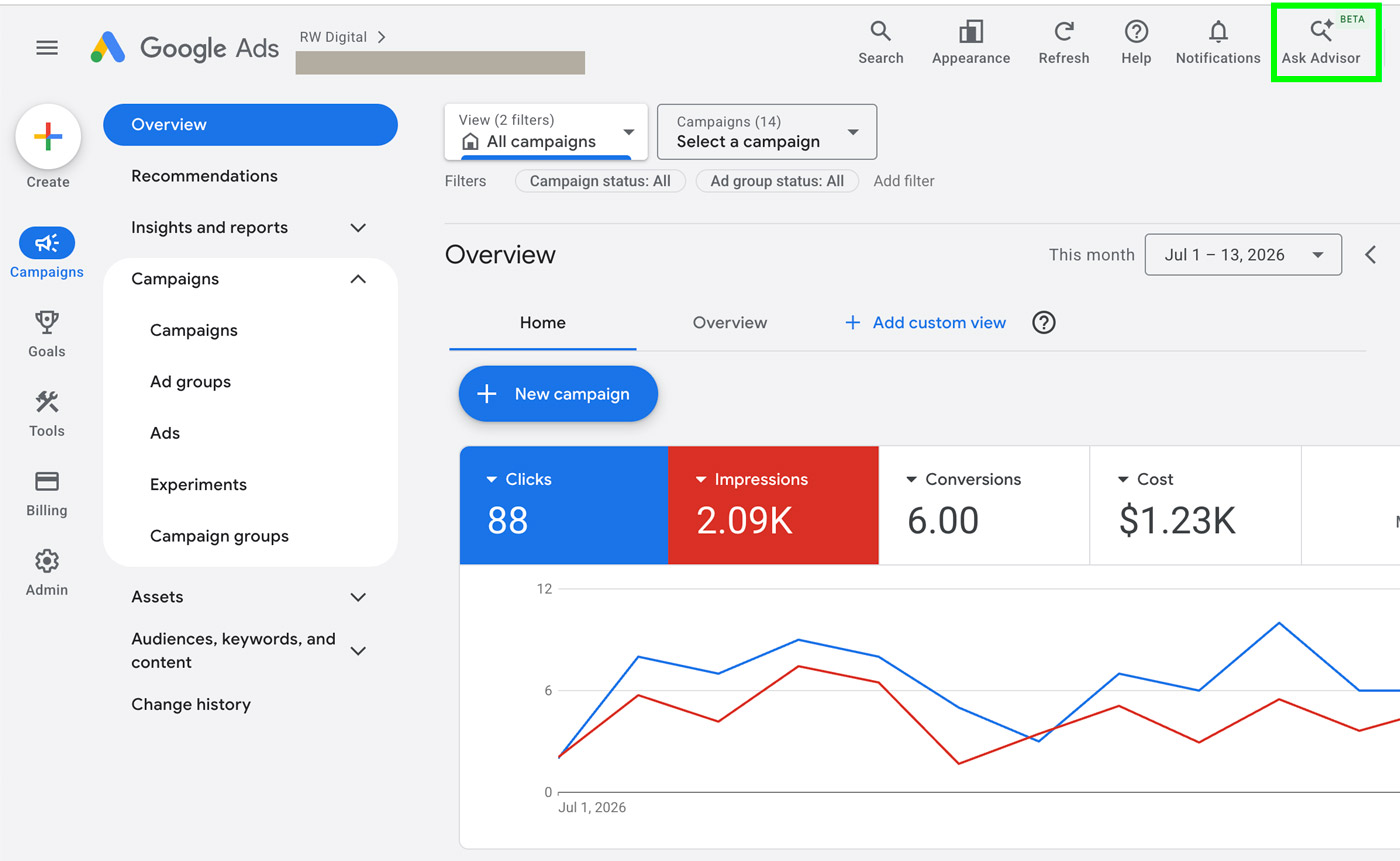Click the help question mark beside custom view
Screen dimensions: 1400x861
(x=1044, y=322)
